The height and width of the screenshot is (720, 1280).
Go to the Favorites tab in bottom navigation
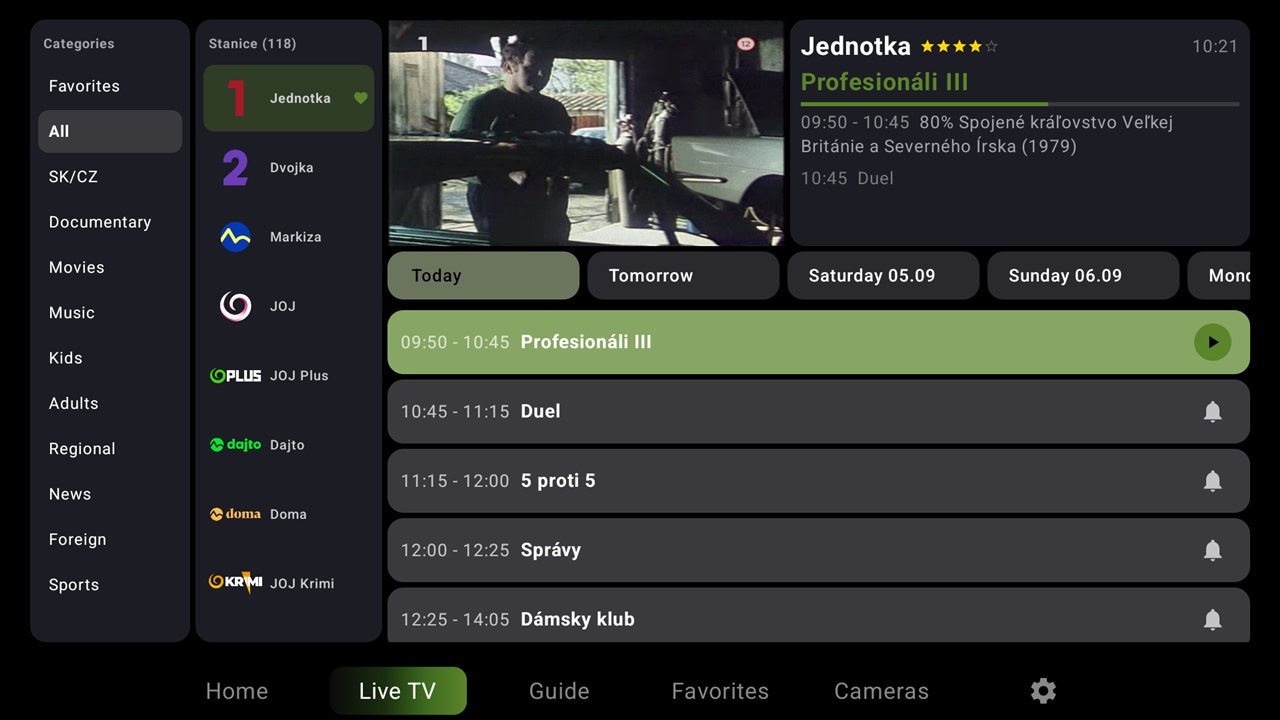point(720,691)
